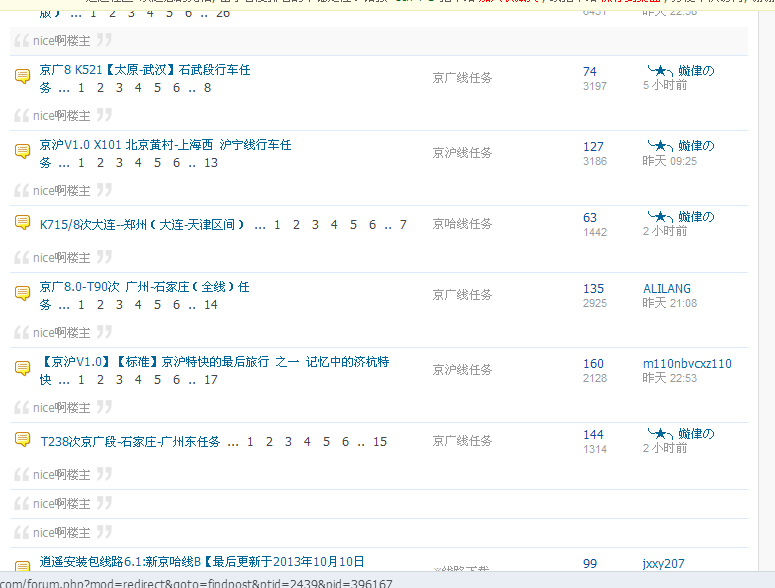View user m110nbvcxz110's profile

686,363
